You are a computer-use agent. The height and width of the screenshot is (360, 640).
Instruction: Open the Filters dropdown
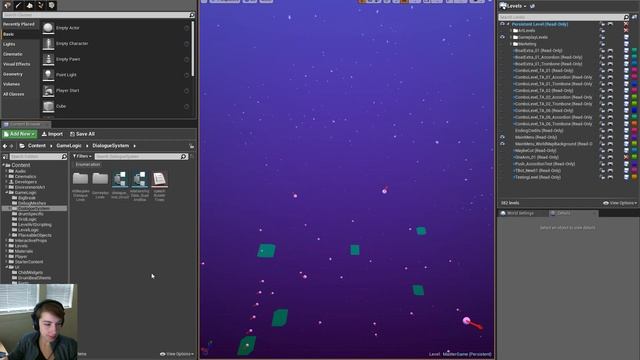82,156
